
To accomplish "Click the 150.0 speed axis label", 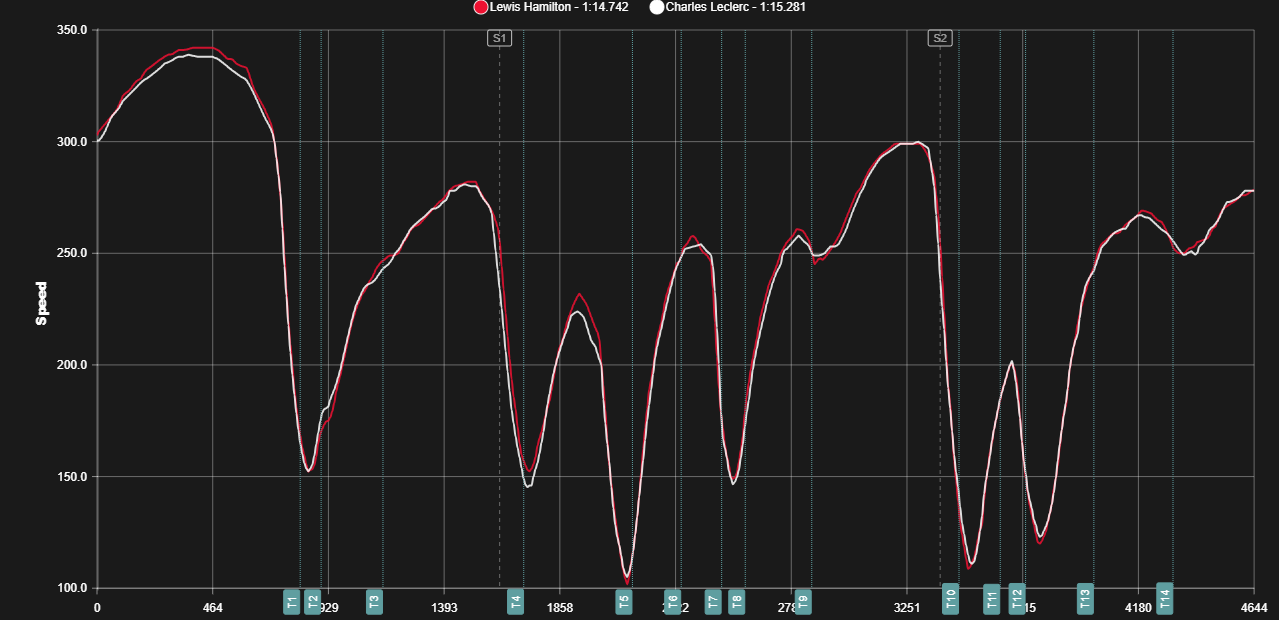I will tap(73, 477).
